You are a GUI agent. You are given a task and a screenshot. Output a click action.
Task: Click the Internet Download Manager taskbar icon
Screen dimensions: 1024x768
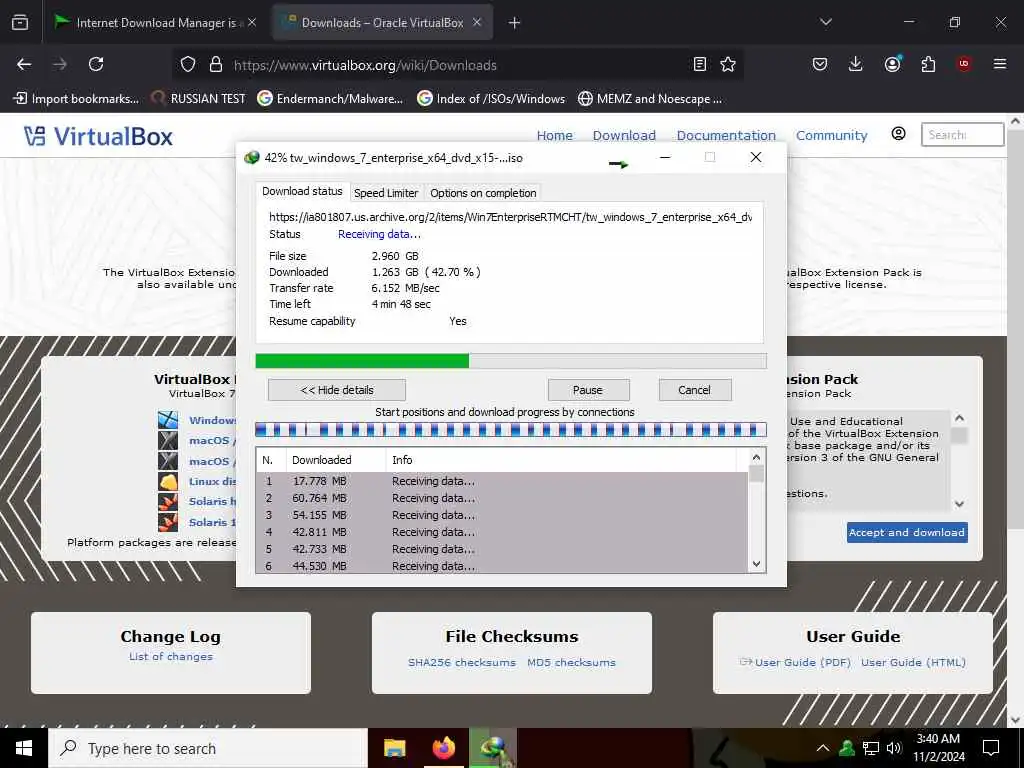(493, 748)
